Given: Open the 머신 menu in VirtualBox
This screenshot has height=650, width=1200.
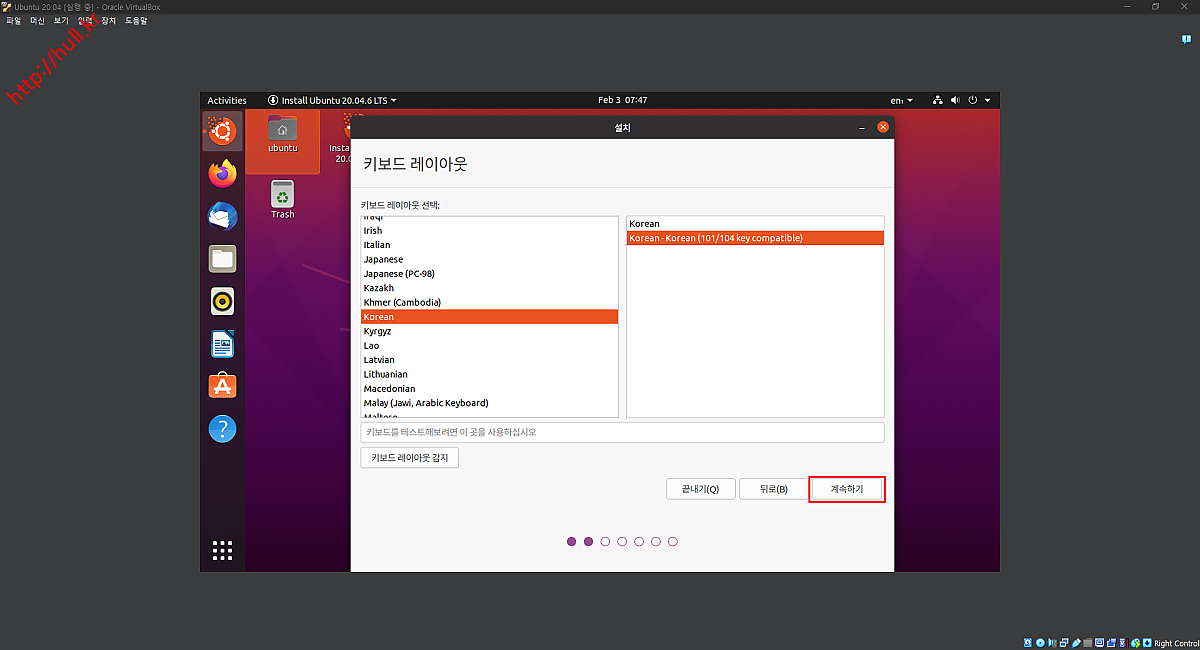Looking at the screenshot, I should [x=37, y=20].
